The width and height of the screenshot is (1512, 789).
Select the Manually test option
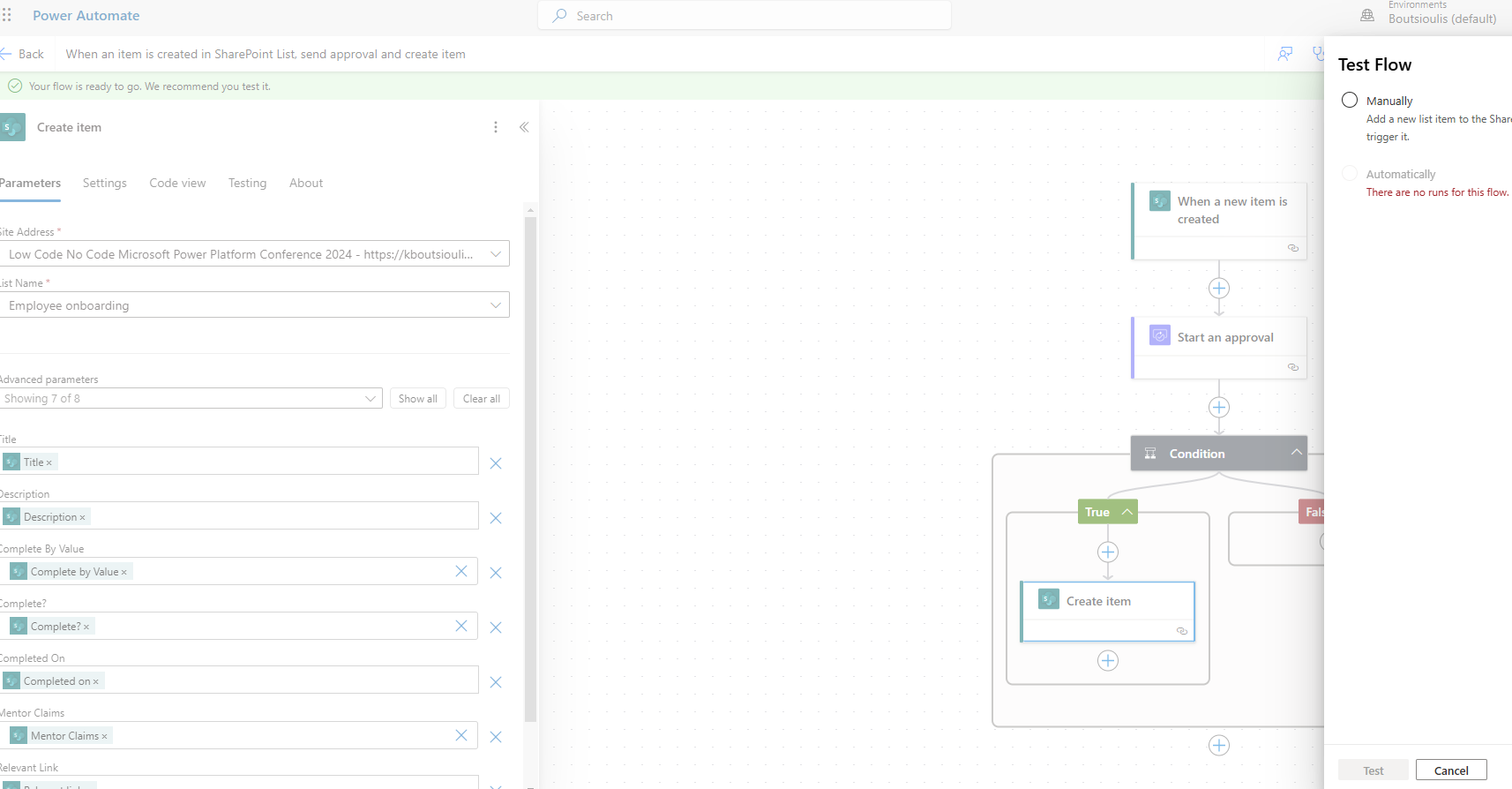(x=1350, y=100)
